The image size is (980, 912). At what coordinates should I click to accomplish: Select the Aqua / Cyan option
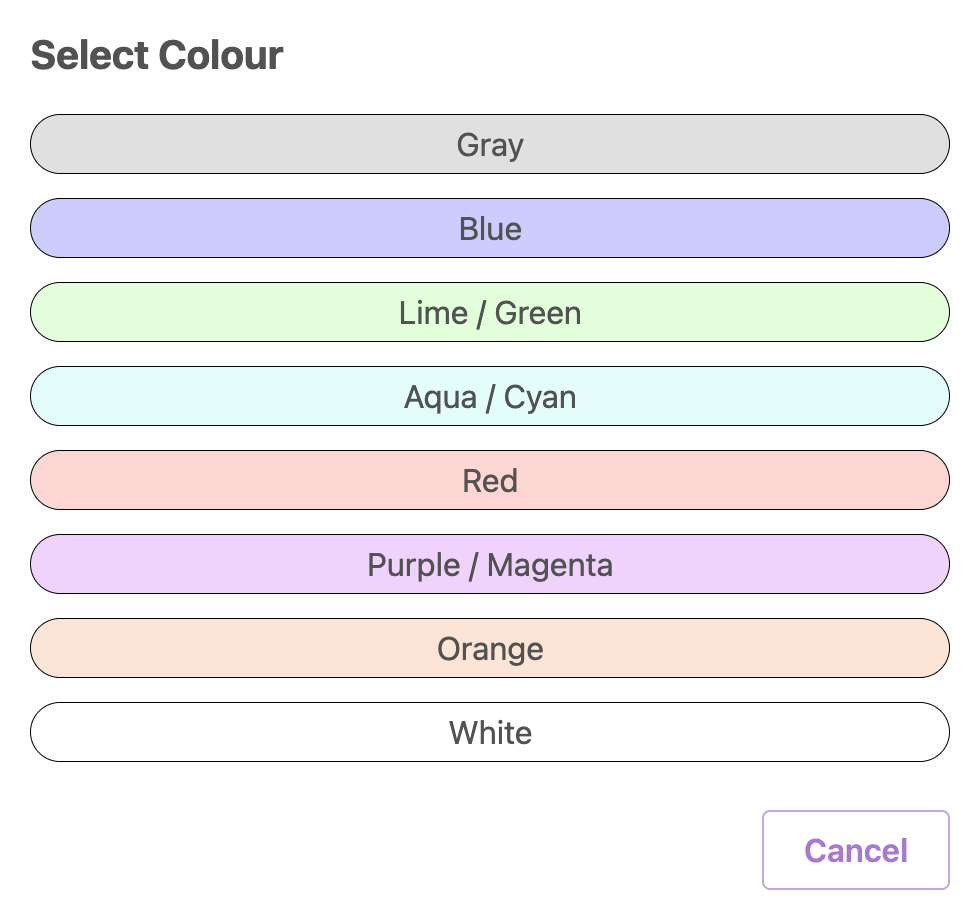pyautogui.click(x=490, y=397)
